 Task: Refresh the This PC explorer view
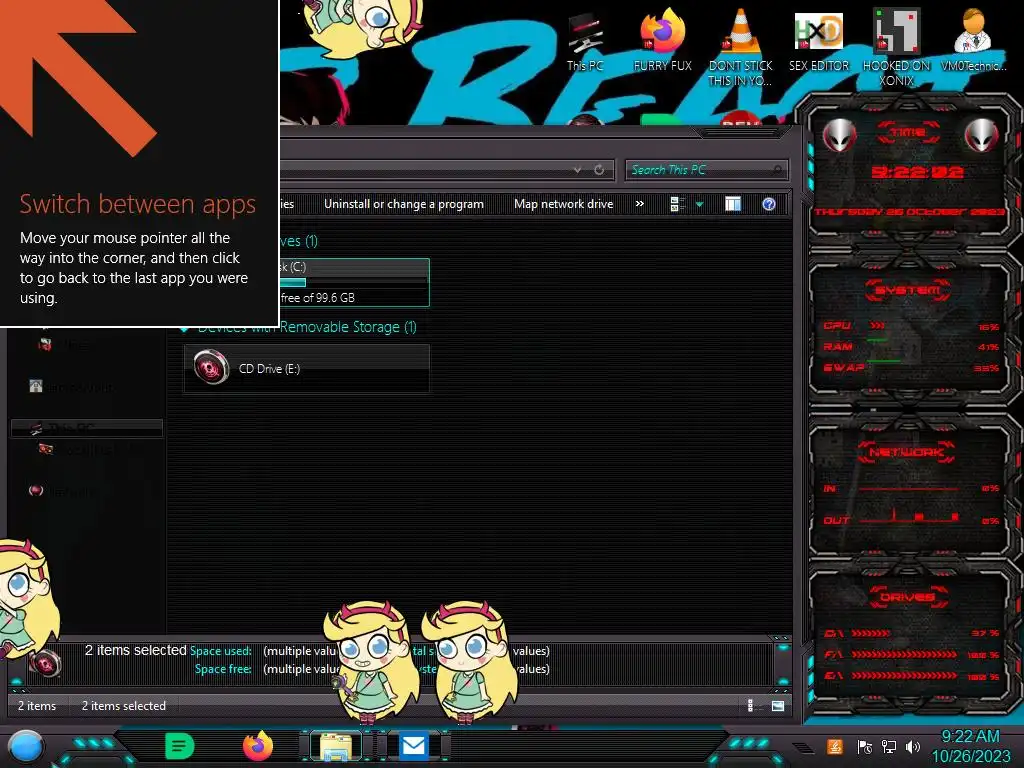(x=599, y=170)
